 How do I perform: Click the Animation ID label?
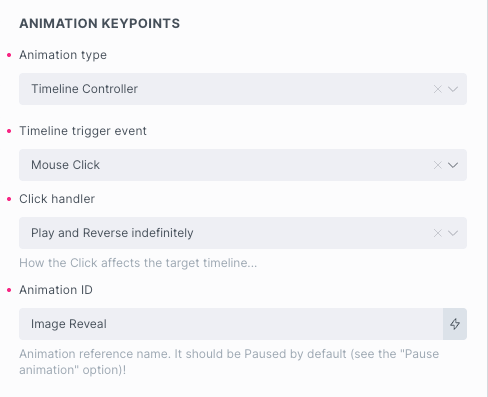tap(56, 290)
